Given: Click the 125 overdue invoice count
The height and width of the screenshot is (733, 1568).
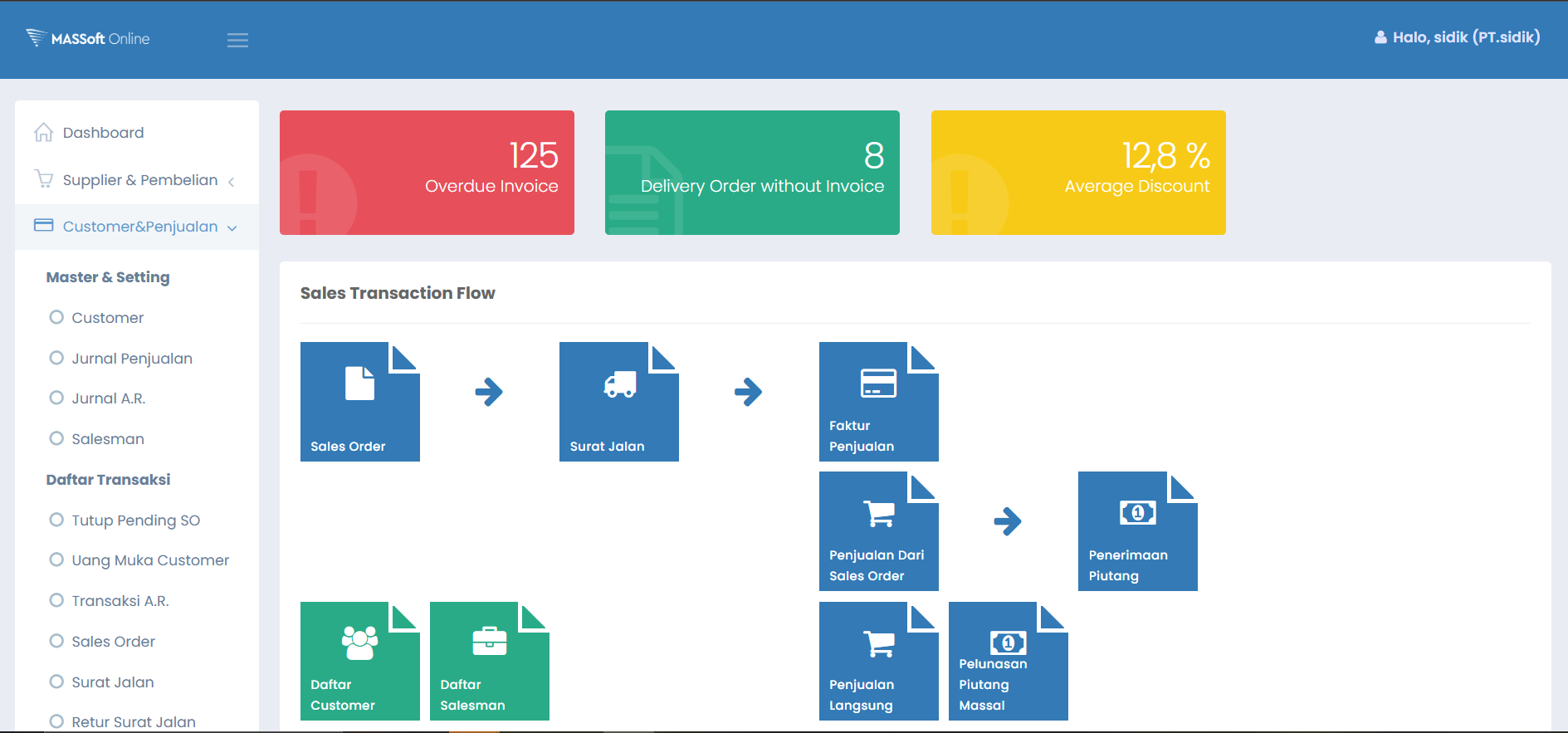Looking at the screenshot, I should point(534,155).
